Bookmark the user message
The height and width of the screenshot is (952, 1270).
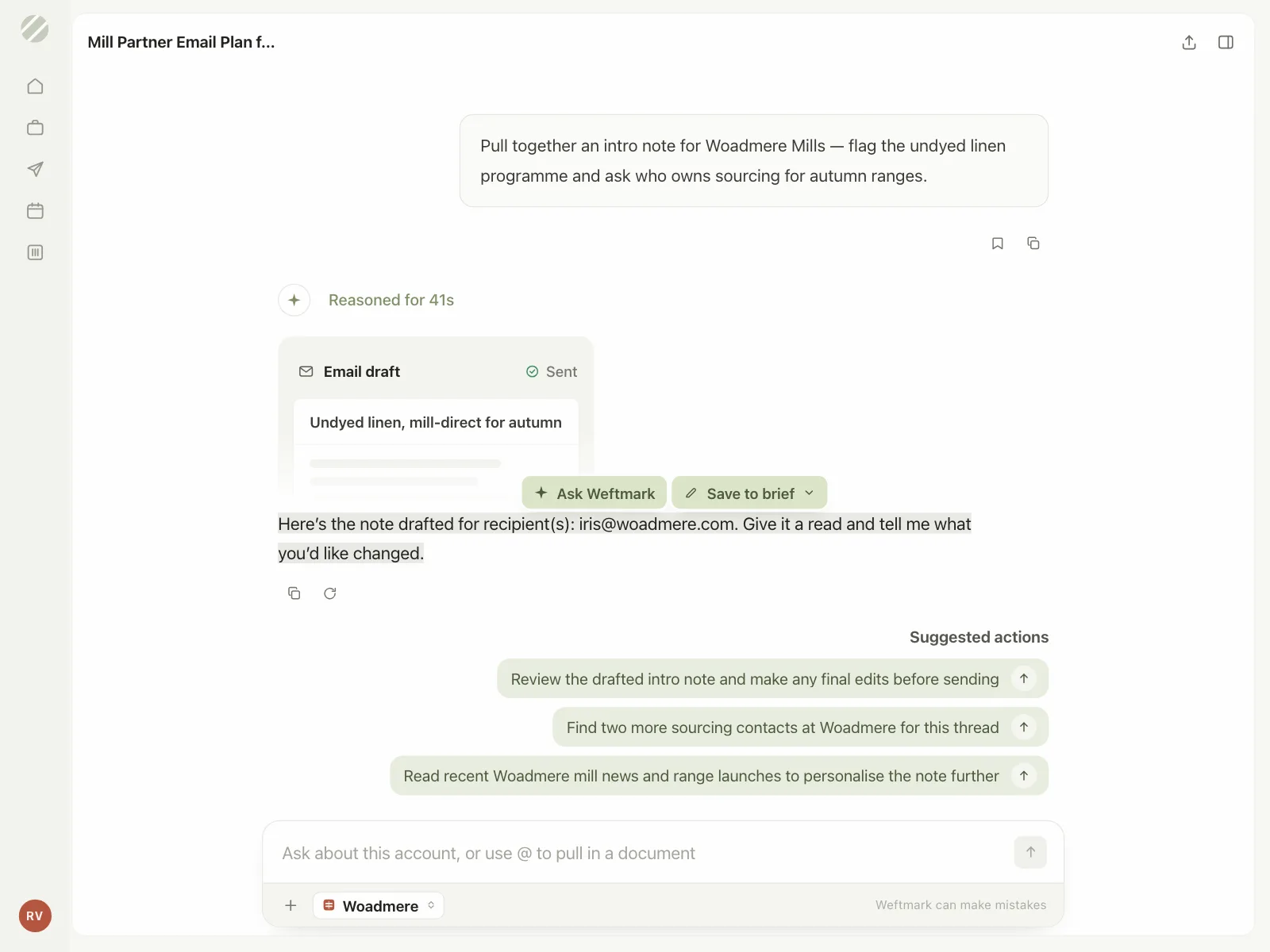998,244
